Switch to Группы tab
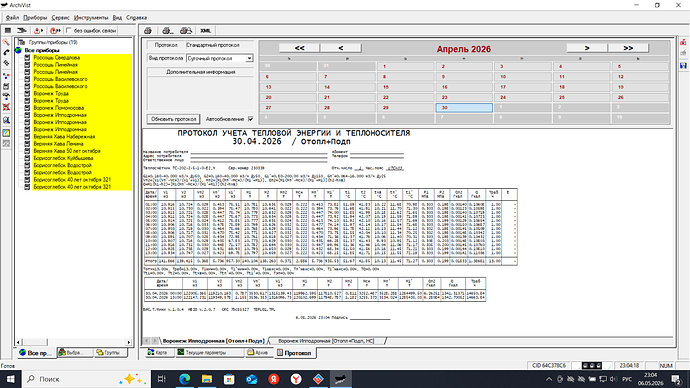Screen dimensions: 690x388 coord(111,352)
